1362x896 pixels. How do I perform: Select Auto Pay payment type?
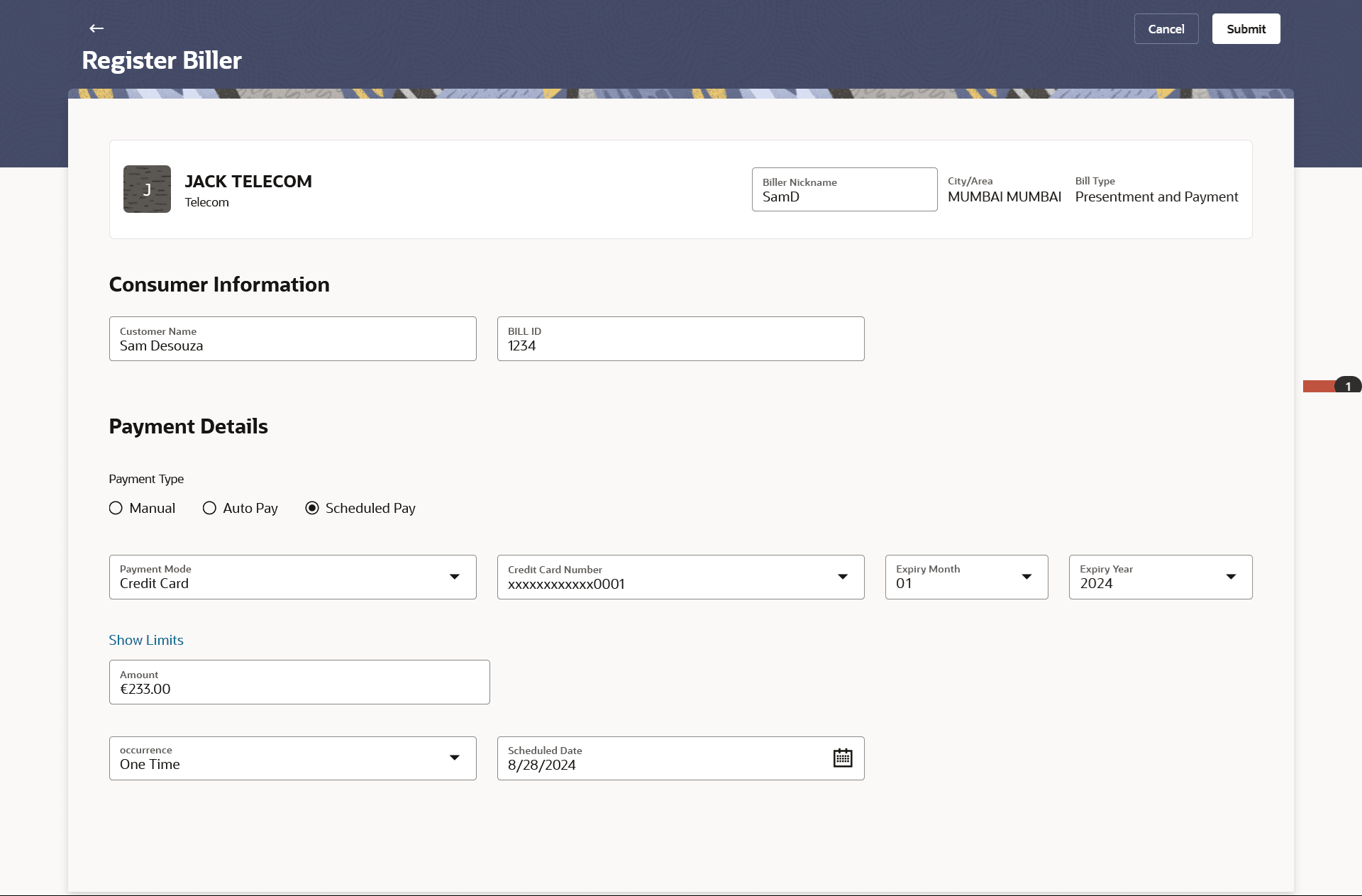pos(210,508)
